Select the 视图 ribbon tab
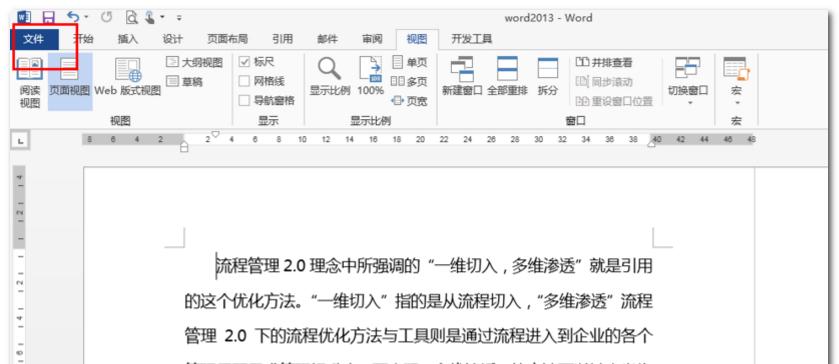The image size is (839, 364). tap(417, 39)
